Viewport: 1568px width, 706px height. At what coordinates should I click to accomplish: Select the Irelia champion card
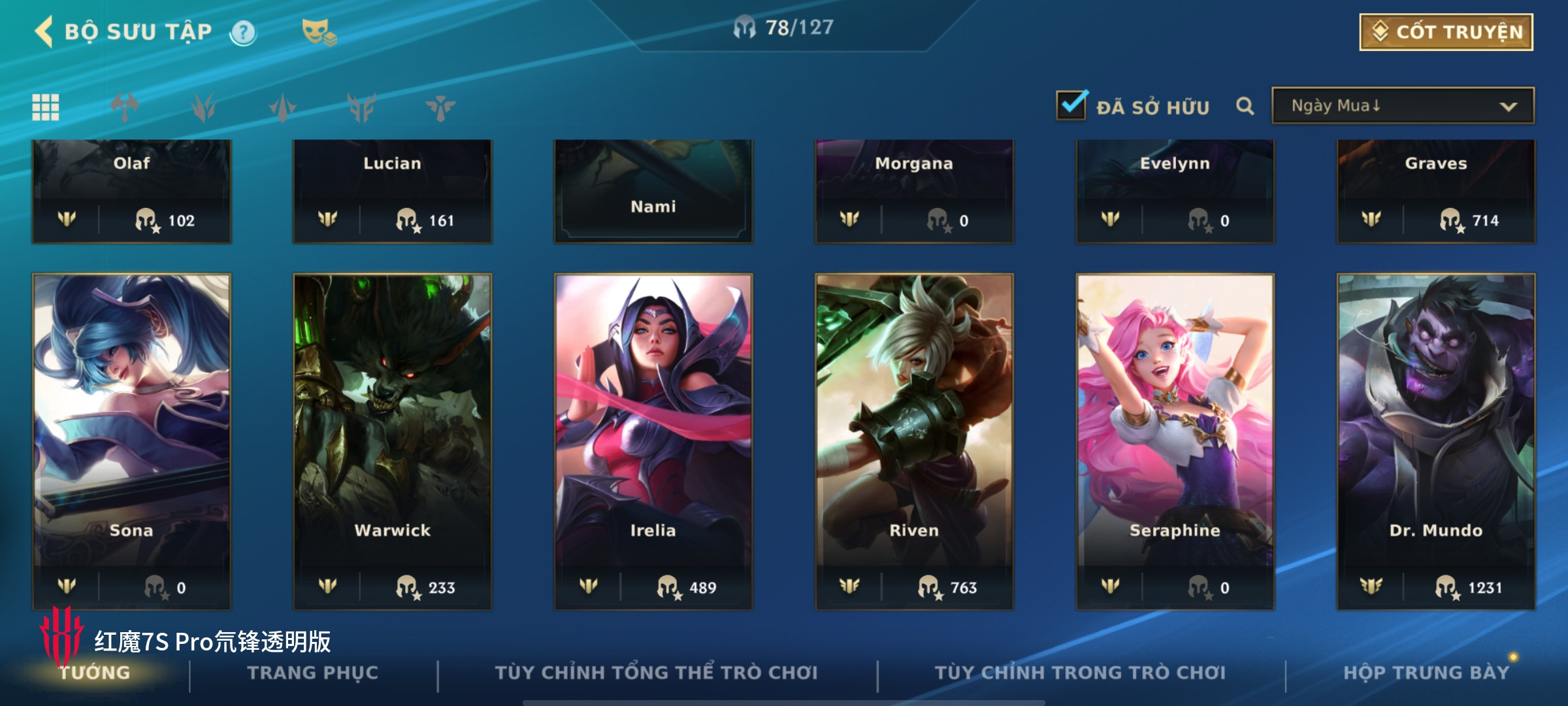coord(653,442)
